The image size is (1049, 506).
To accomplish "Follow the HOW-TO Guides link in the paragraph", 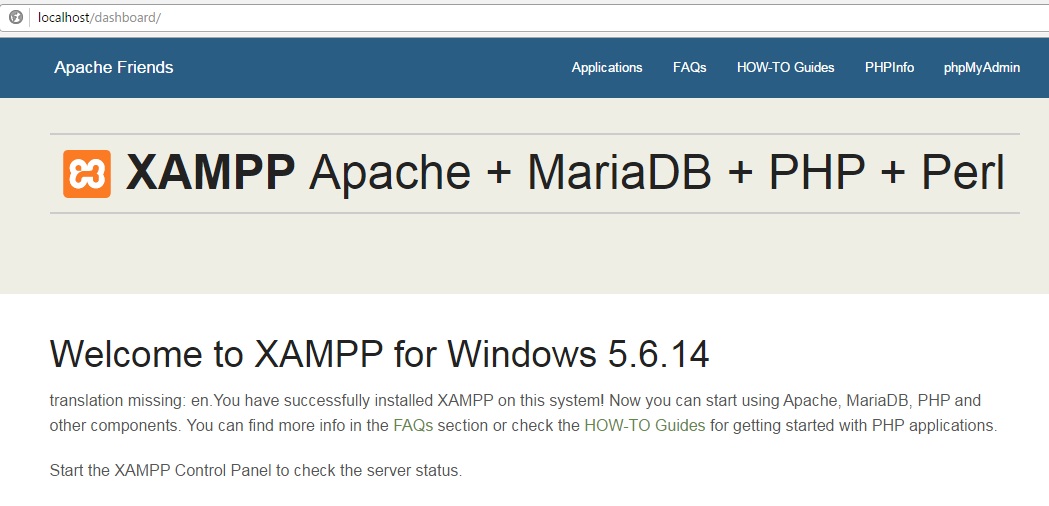I will pyautogui.click(x=644, y=425).
